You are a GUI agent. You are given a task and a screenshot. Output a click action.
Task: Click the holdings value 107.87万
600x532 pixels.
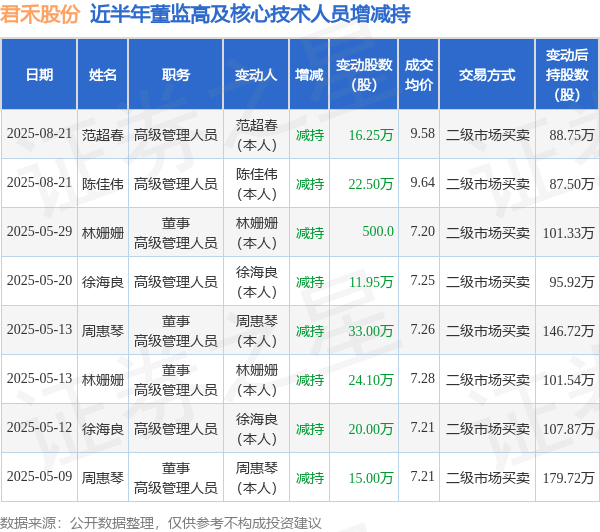point(568,429)
